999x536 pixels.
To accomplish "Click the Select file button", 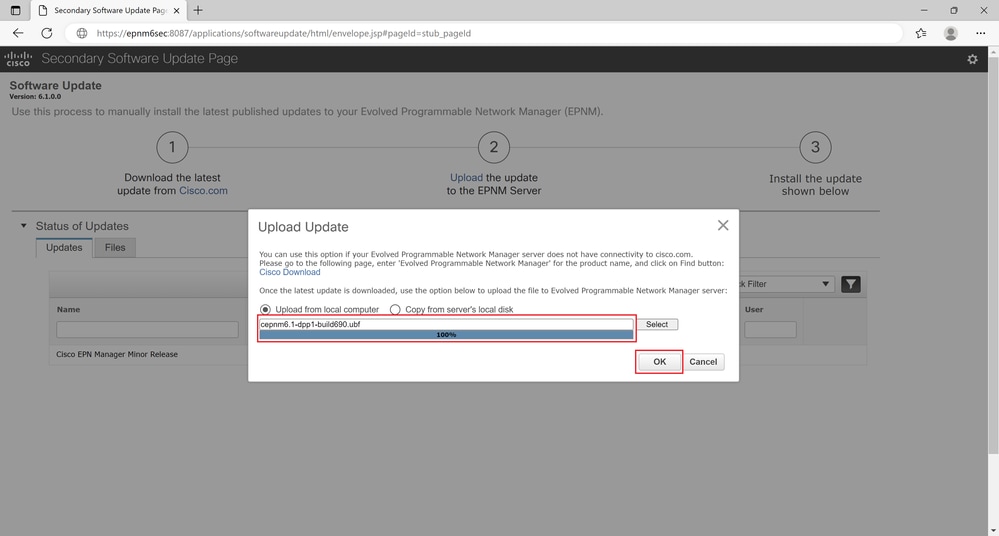I will (657, 324).
